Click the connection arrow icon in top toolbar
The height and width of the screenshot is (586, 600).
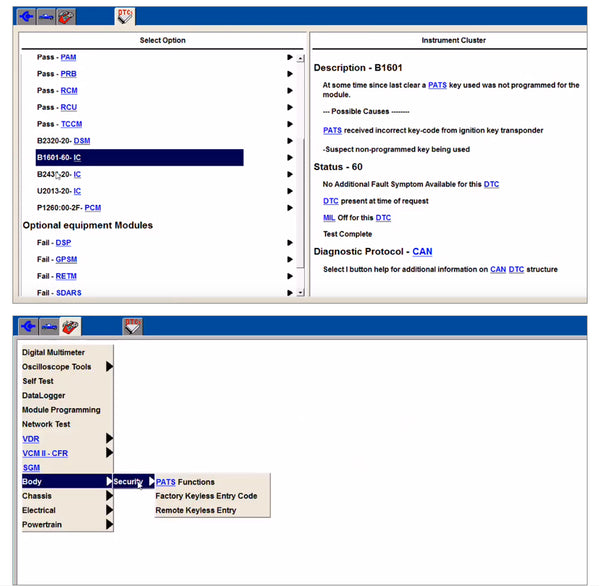27,15
